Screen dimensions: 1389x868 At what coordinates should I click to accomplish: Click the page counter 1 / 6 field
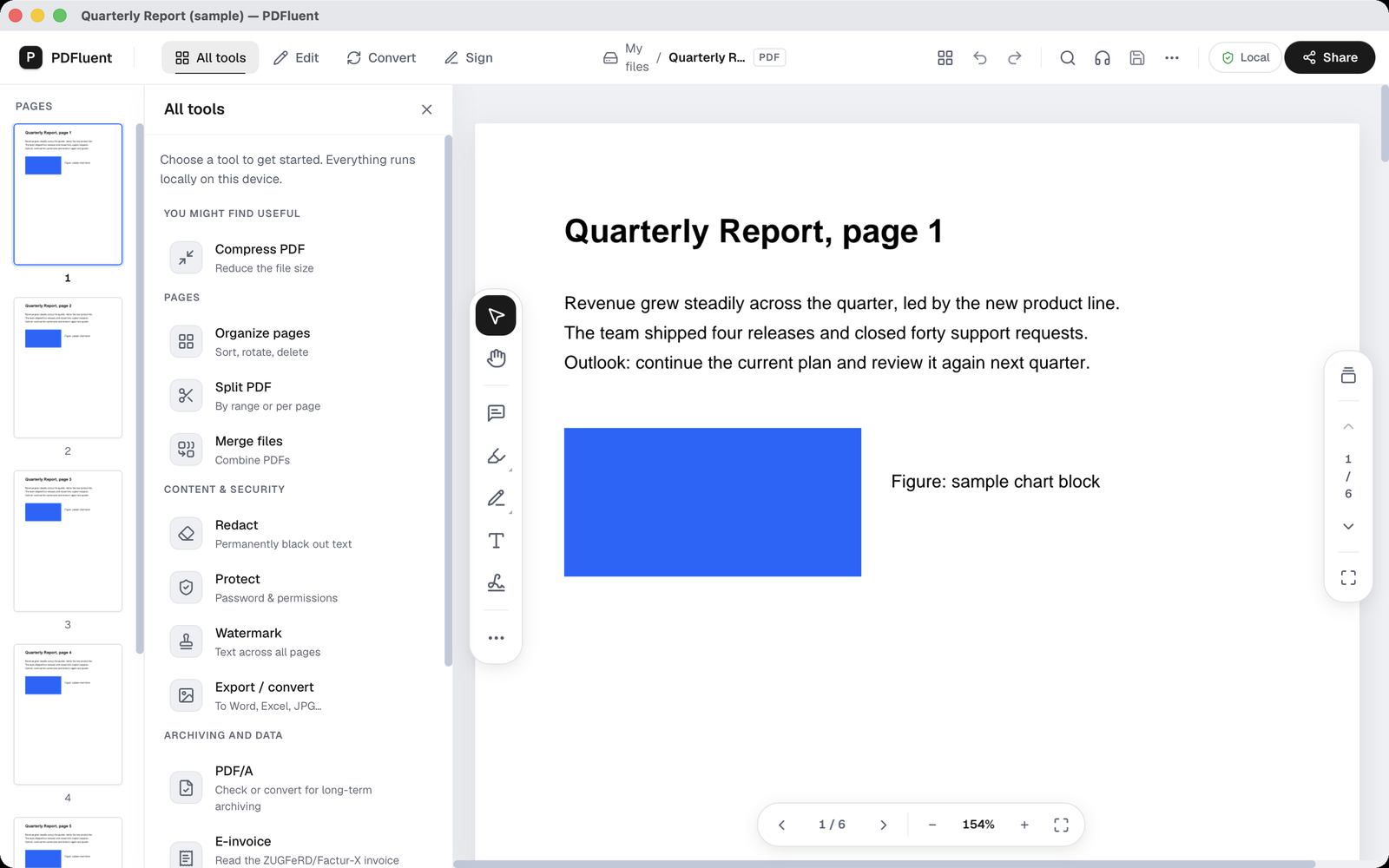pyautogui.click(x=832, y=825)
